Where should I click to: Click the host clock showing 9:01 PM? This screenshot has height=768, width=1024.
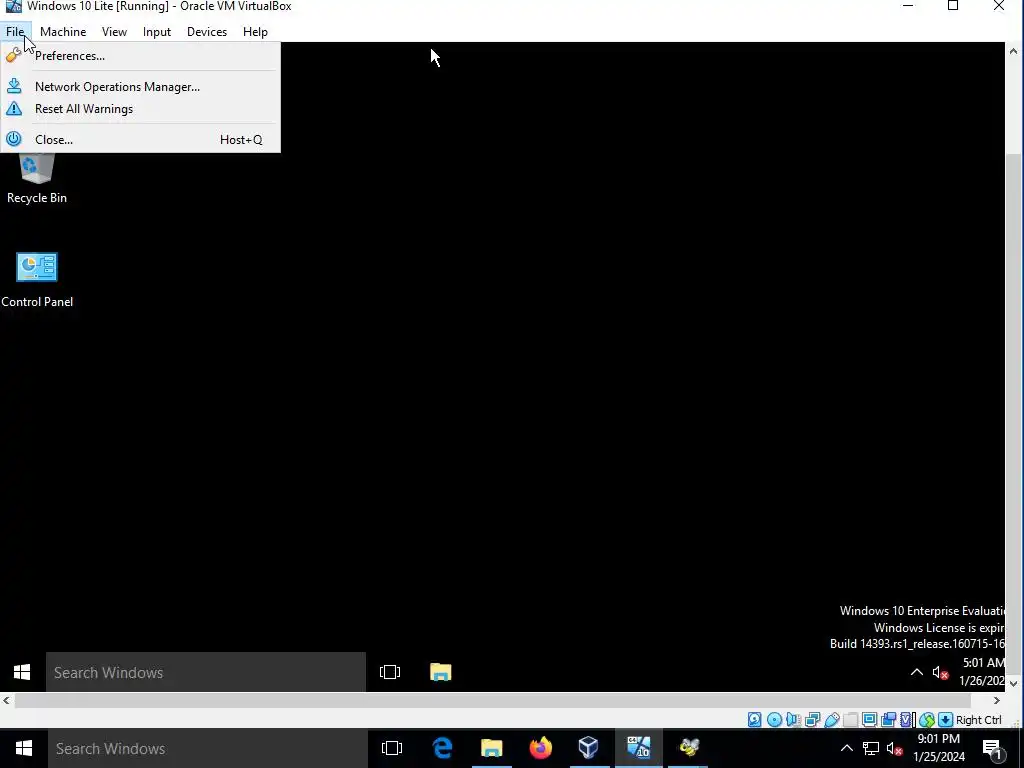point(939,748)
